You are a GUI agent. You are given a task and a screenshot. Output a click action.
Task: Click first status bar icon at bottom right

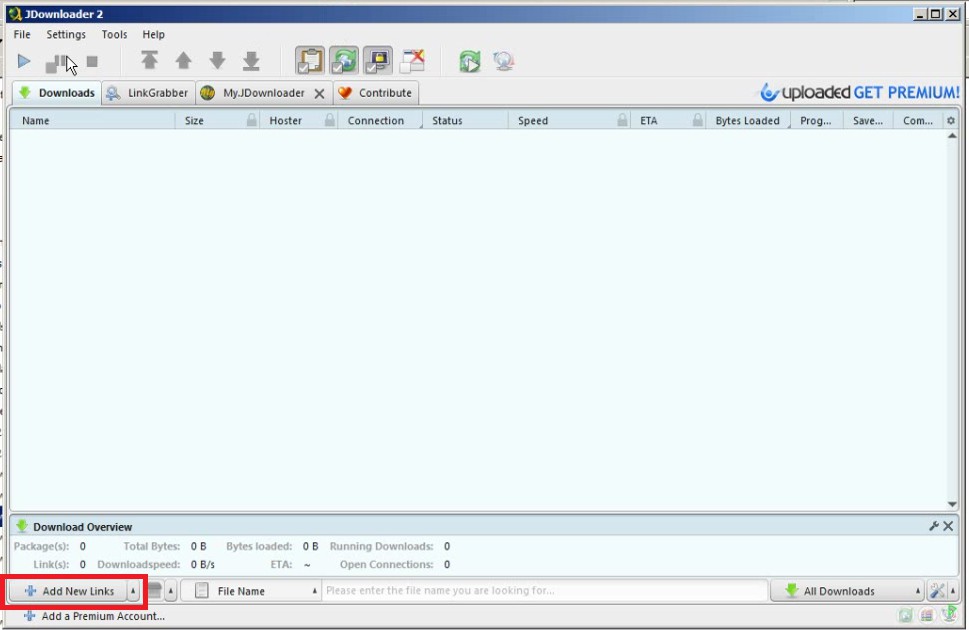905,615
